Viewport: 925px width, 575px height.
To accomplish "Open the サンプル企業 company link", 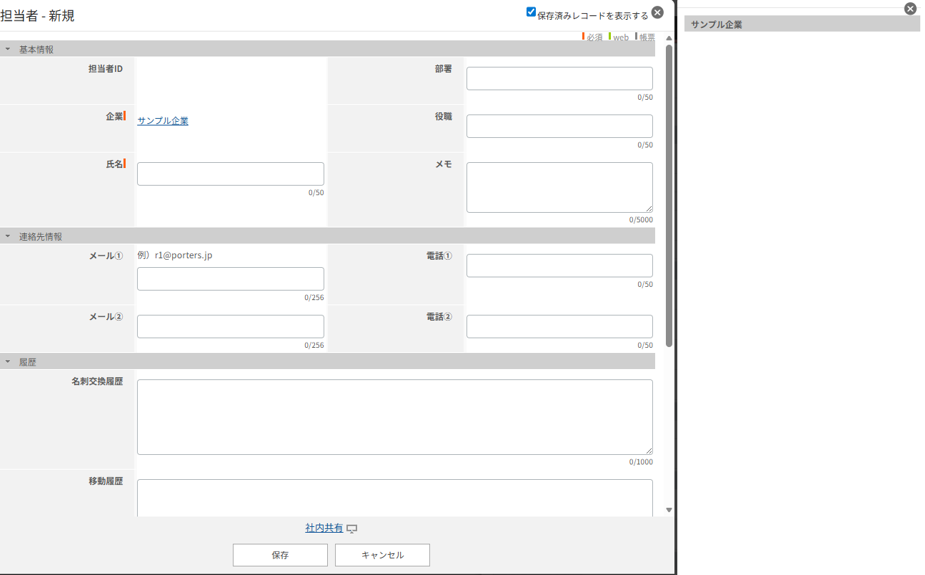I will [x=163, y=121].
